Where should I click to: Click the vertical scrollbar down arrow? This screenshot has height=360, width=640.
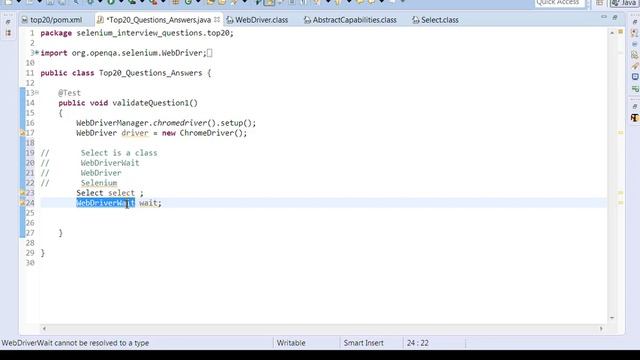(612, 318)
